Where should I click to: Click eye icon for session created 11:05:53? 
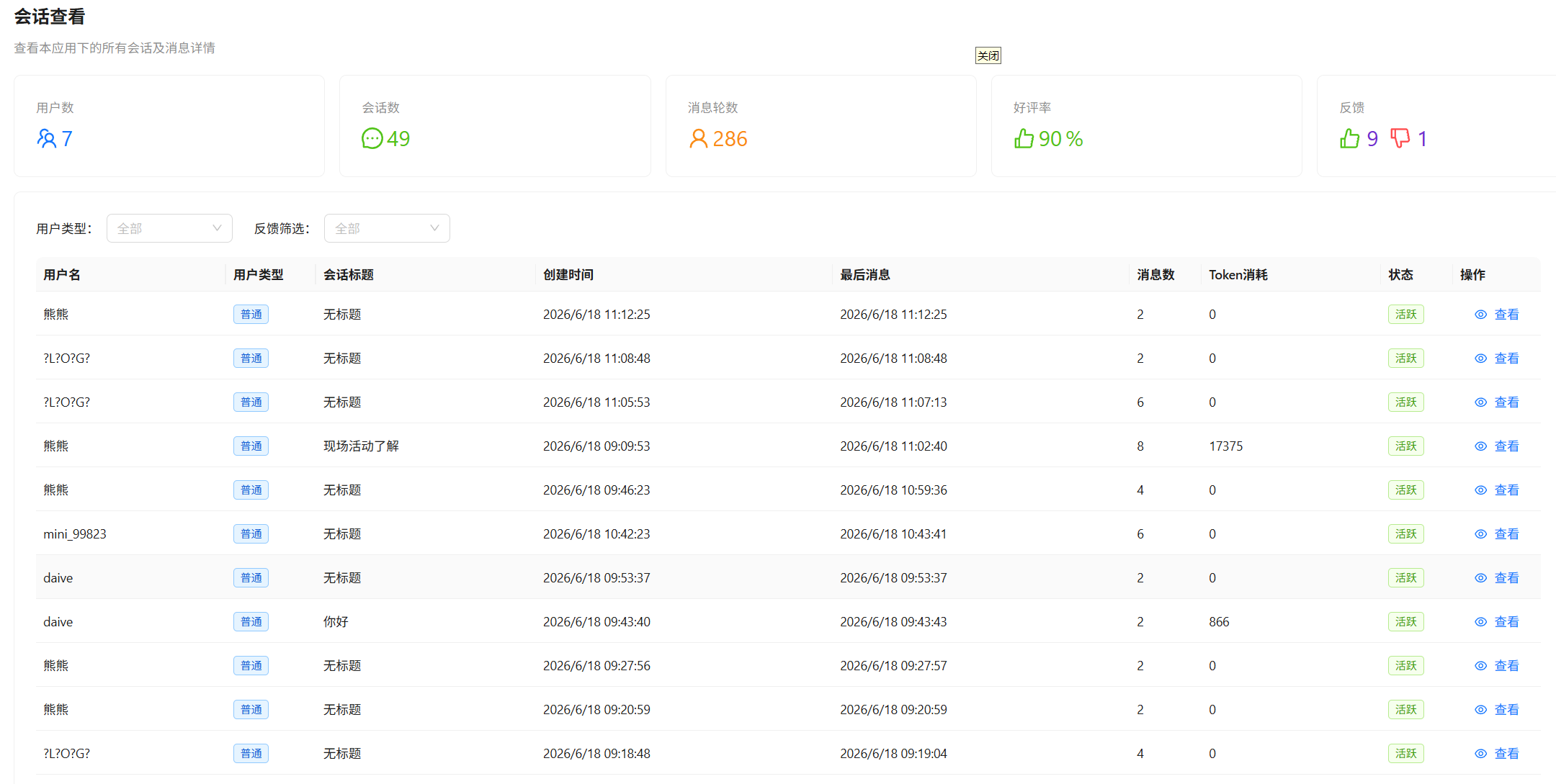click(1480, 402)
